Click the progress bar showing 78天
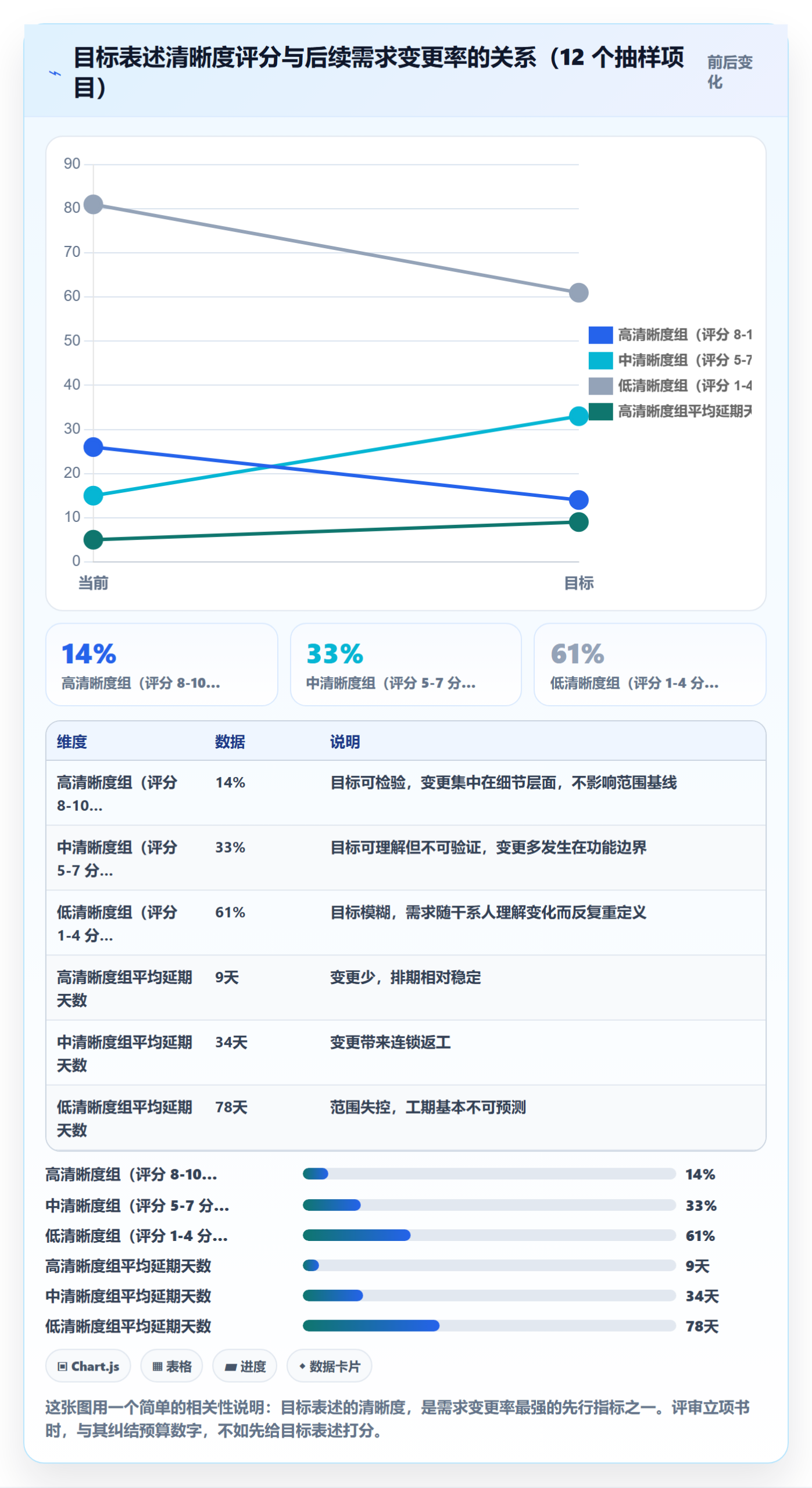This screenshot has width=812, height=1488. pyautogui.click(x=489, y=1326)
